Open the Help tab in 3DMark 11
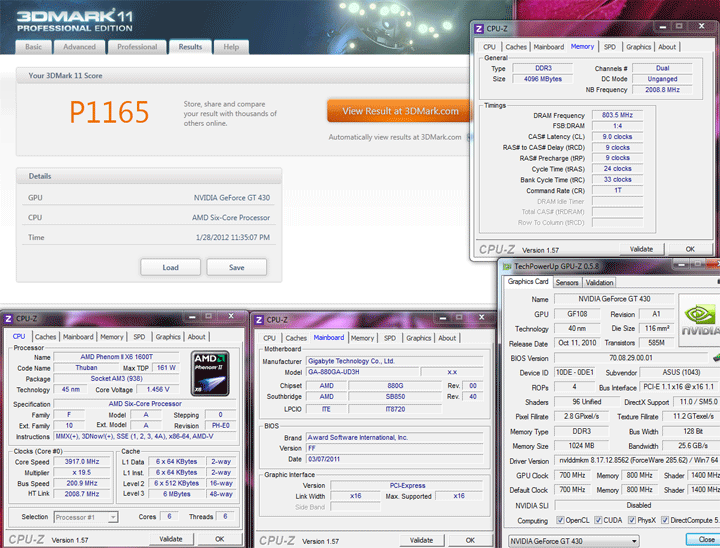This screenshot has width=720, height=548. click(x=231, y=47)
